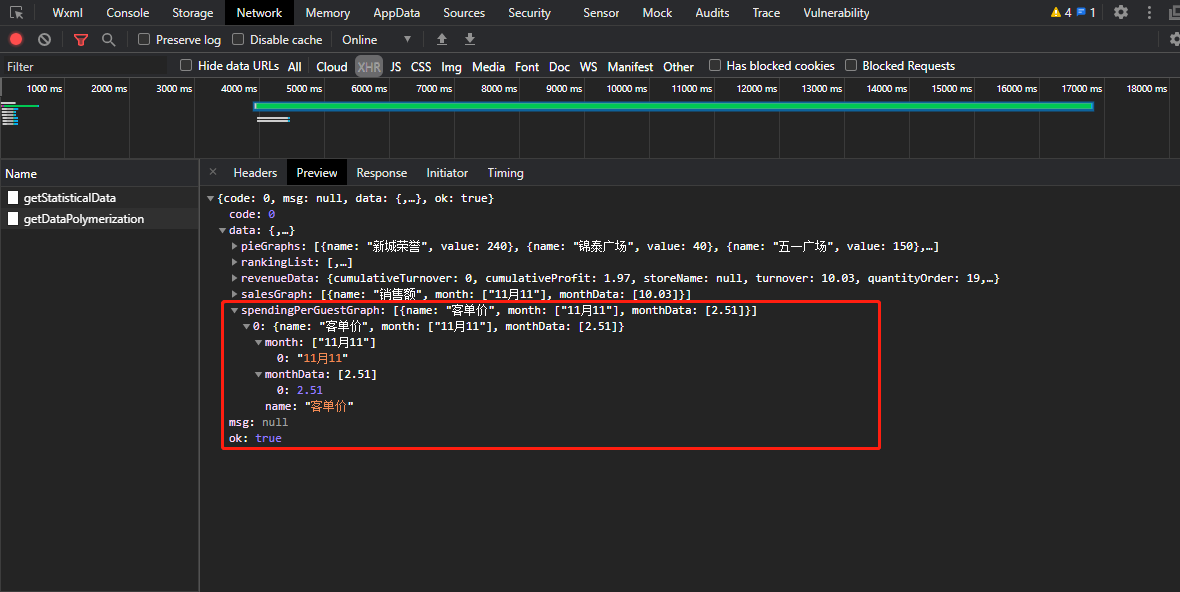This screenshot has height=592, width=1180.
Task: Open network settings gear at right edge
Action: click(1174, 39)
